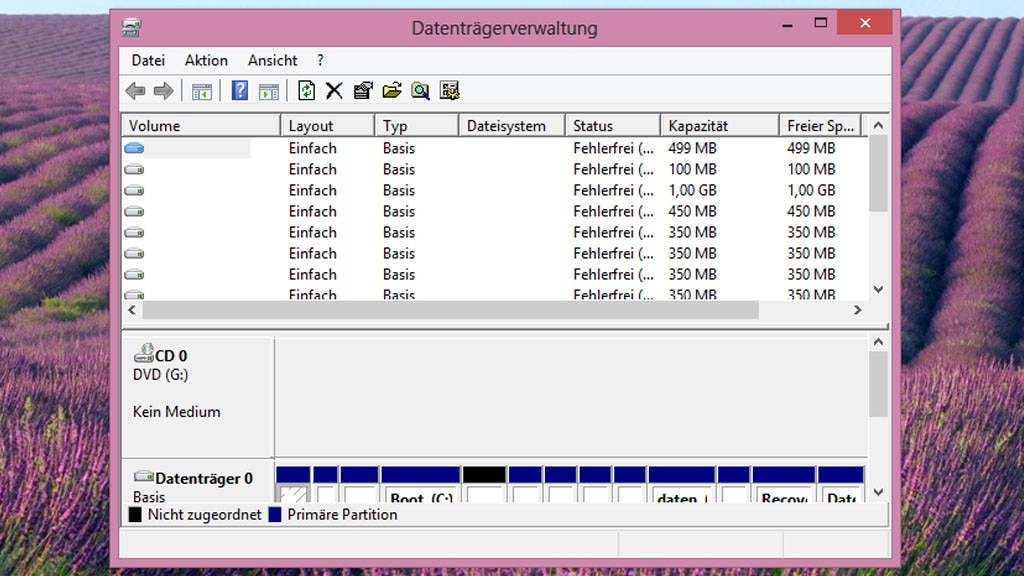Toggle the console tree pane icon
Image resolution: width=1024 pixels, height=576 pixels.
202,91
